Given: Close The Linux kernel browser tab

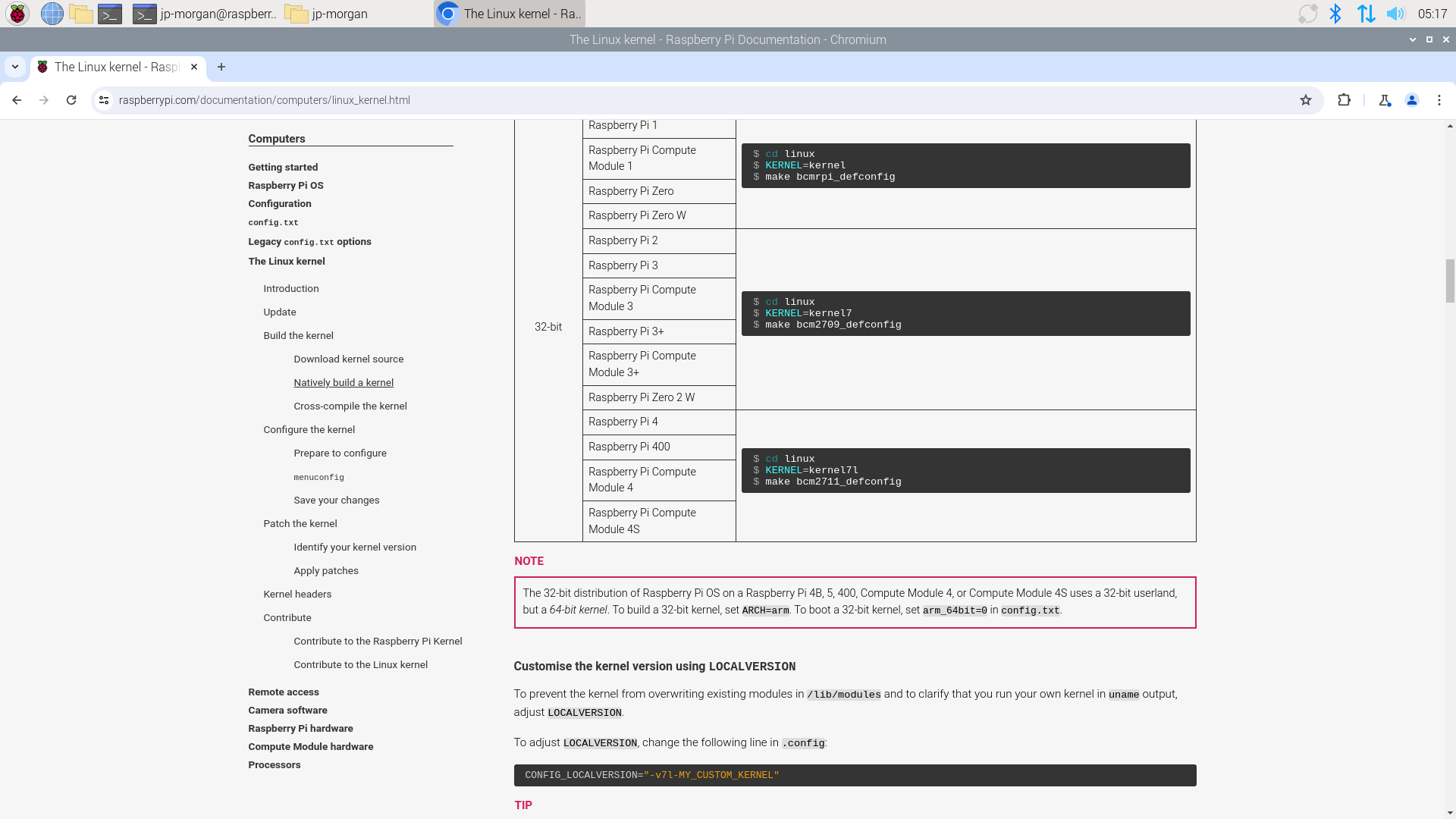Looking at the screenshot, I should [194, 67].
